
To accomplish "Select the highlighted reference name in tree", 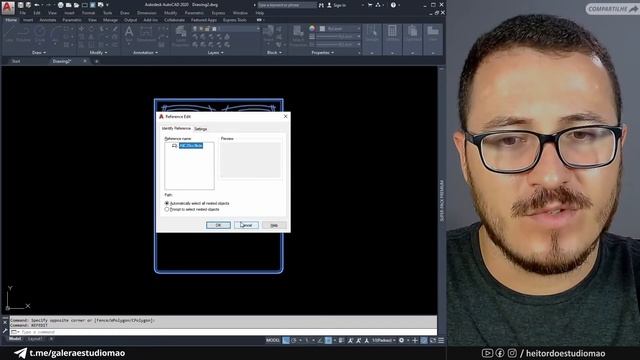I will (x=191, y=146).
